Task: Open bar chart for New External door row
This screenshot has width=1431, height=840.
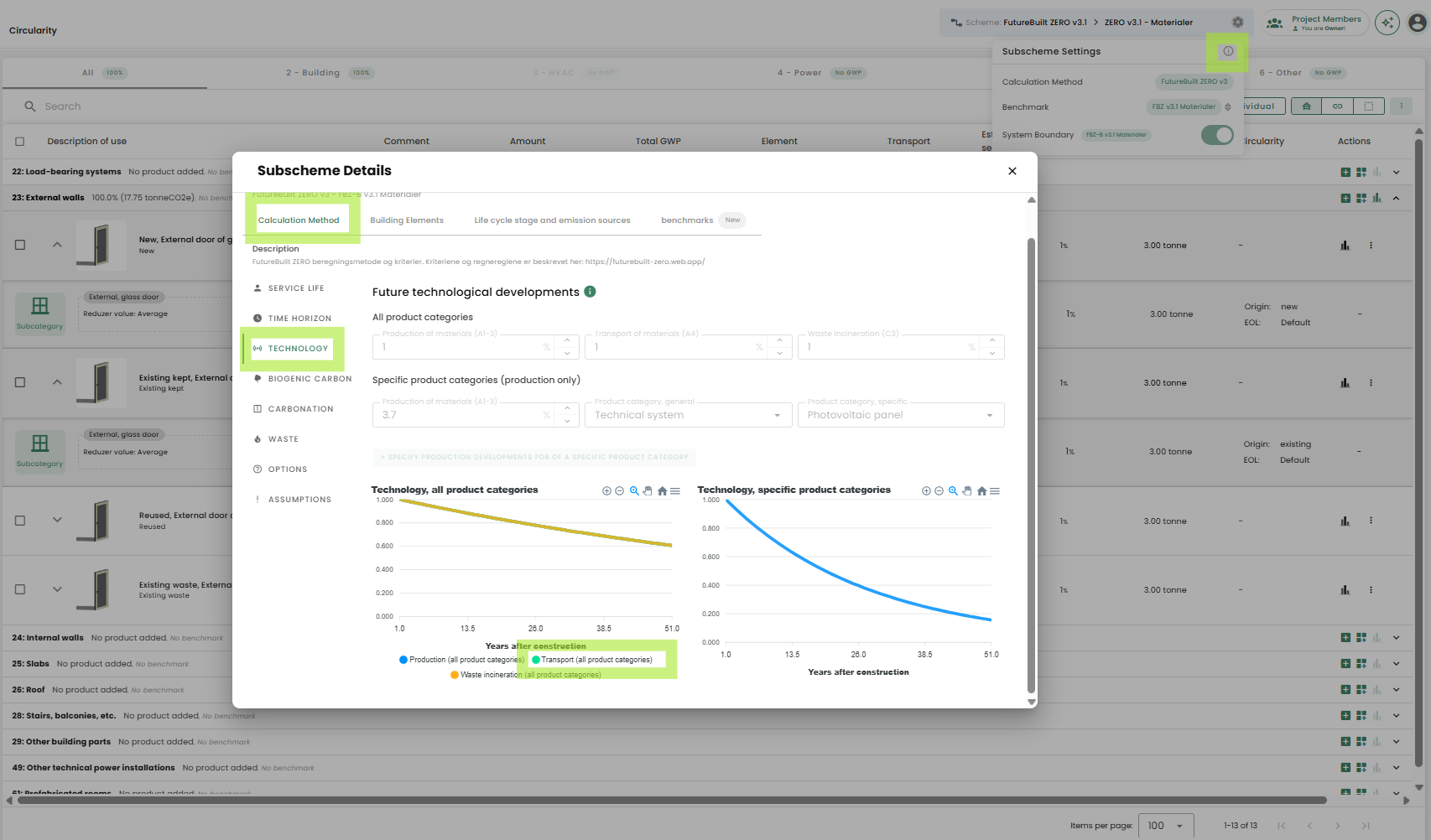Action: pyautogui.click(x=1345, y=246)
